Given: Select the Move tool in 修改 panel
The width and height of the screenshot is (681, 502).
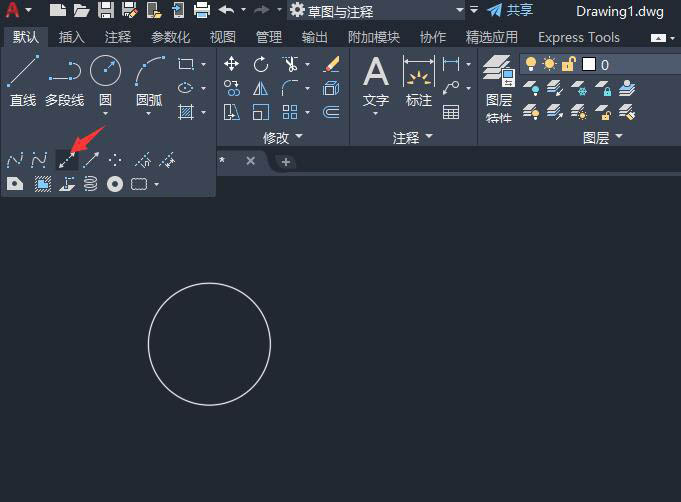Looking at the screenshot, I should [232, 64].
